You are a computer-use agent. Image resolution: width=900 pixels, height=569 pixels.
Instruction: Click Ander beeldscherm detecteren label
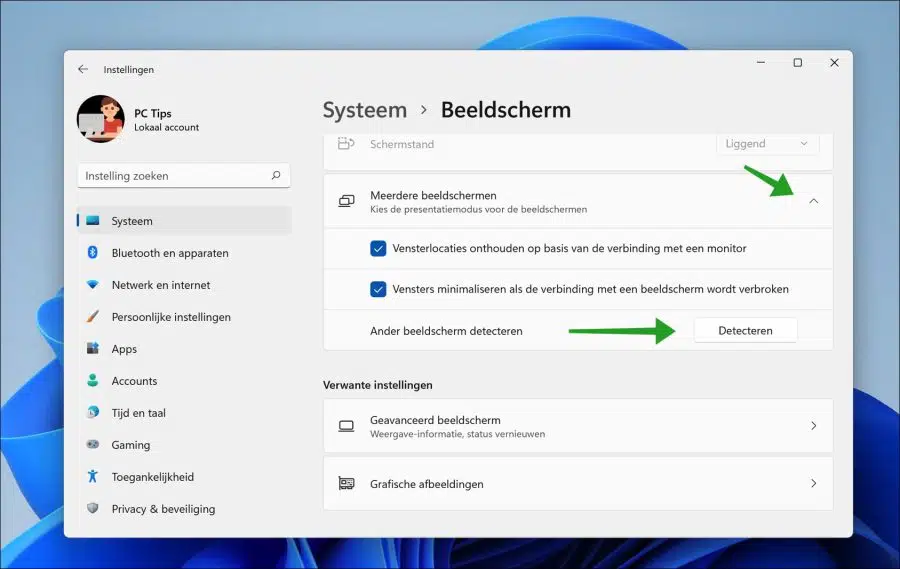(x=446, y=331)
